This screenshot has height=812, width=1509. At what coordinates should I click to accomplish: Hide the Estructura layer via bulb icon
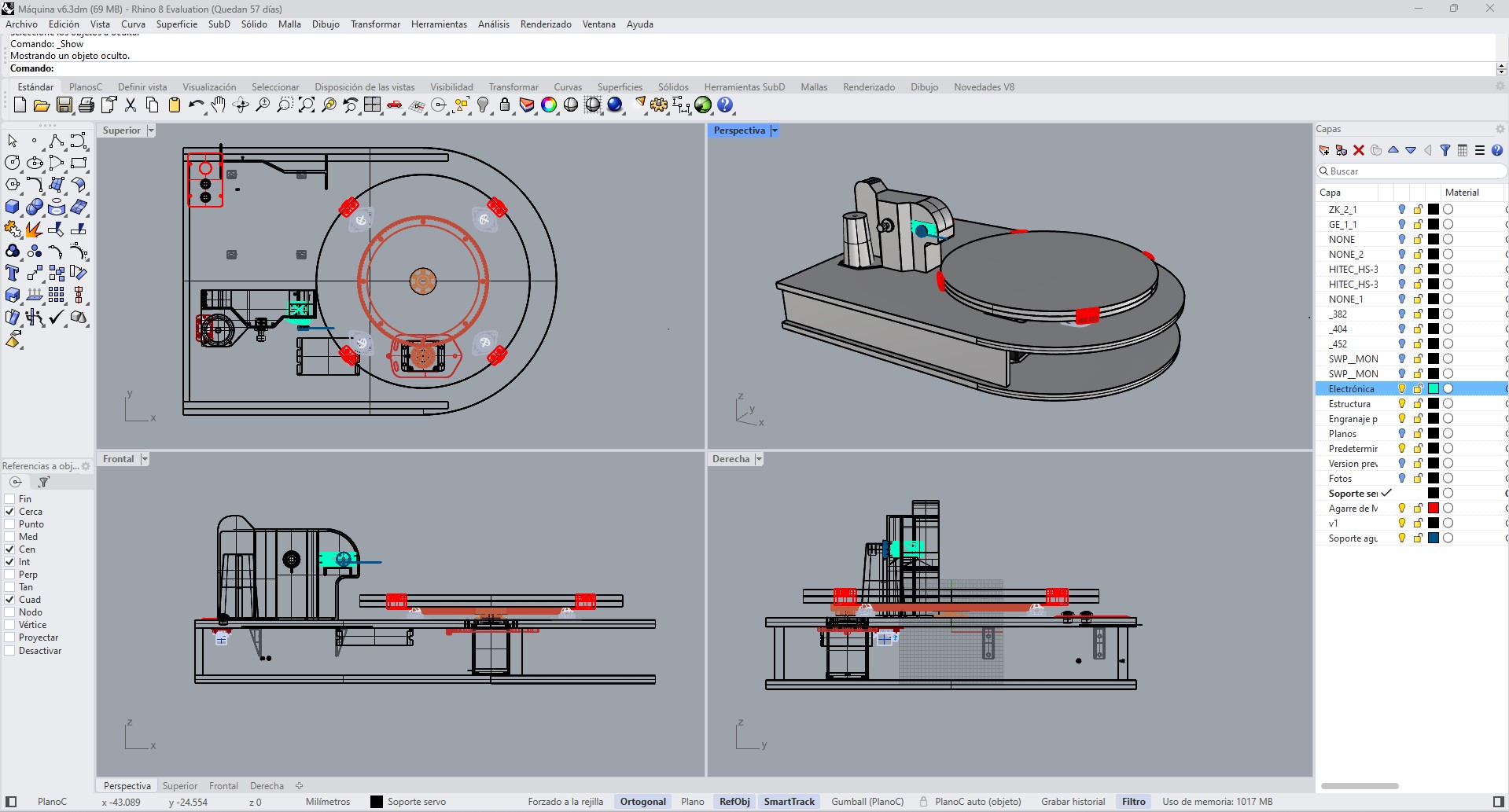click(x=1401, y=404)
